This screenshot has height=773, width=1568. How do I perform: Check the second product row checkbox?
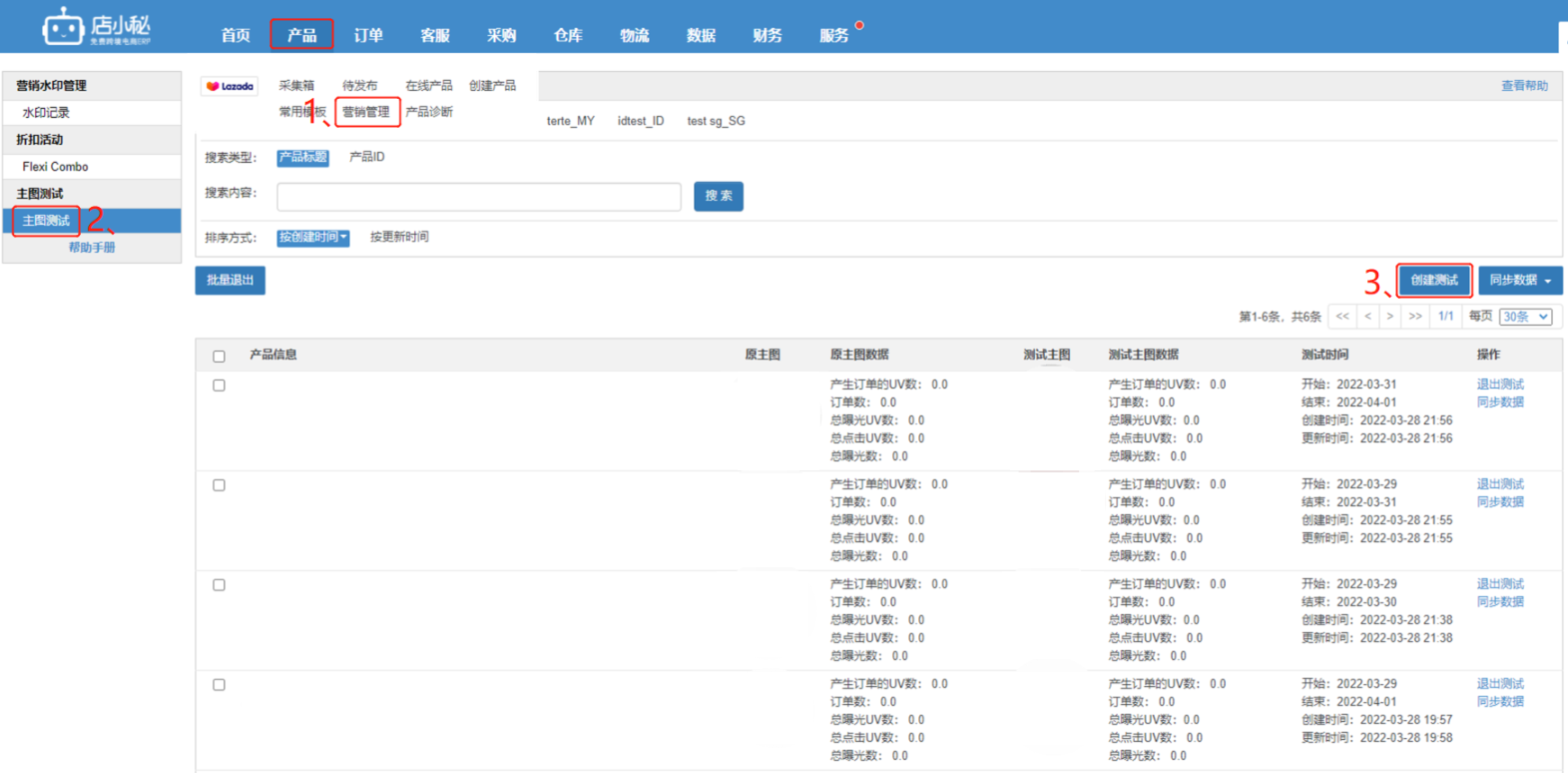click(x=219, y=485)
